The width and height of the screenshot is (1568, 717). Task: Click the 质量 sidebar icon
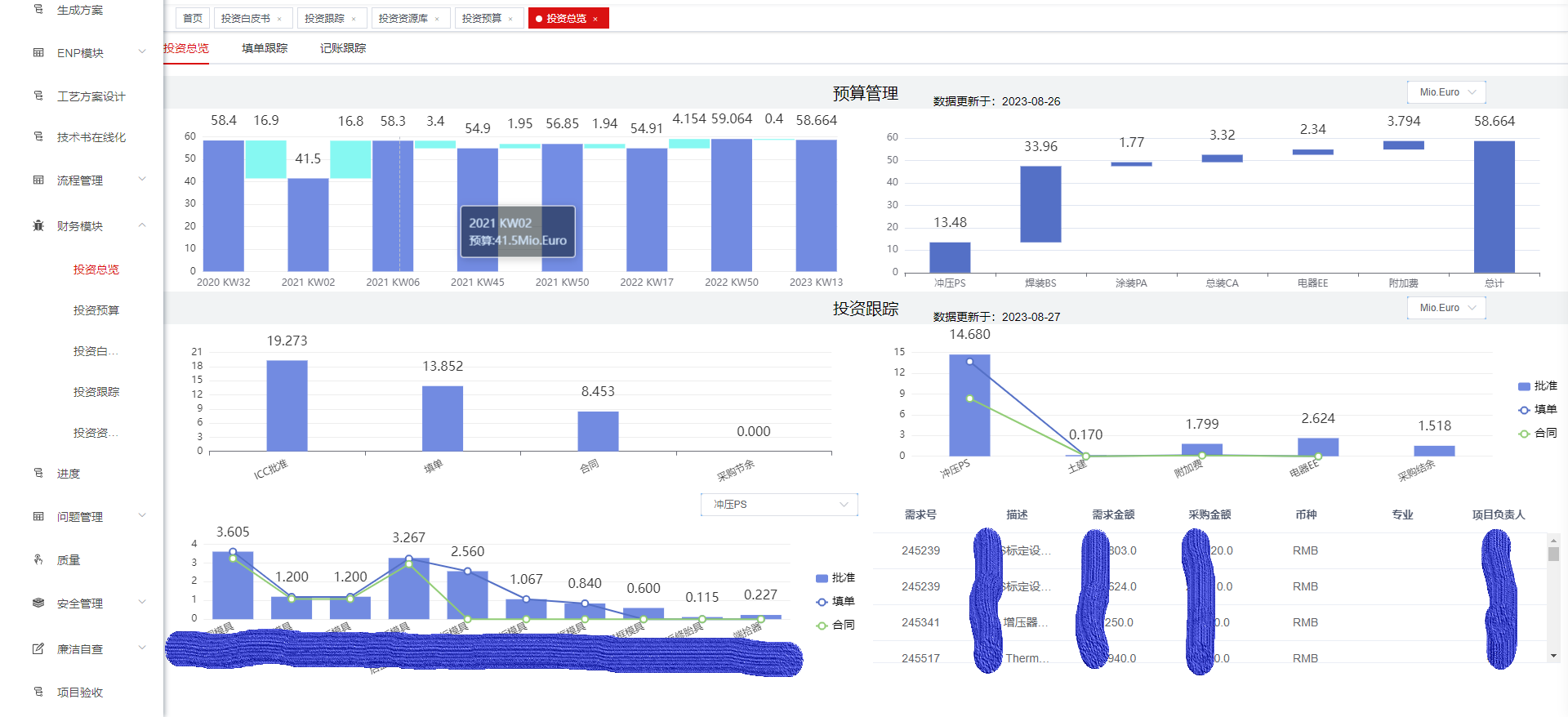38,559
